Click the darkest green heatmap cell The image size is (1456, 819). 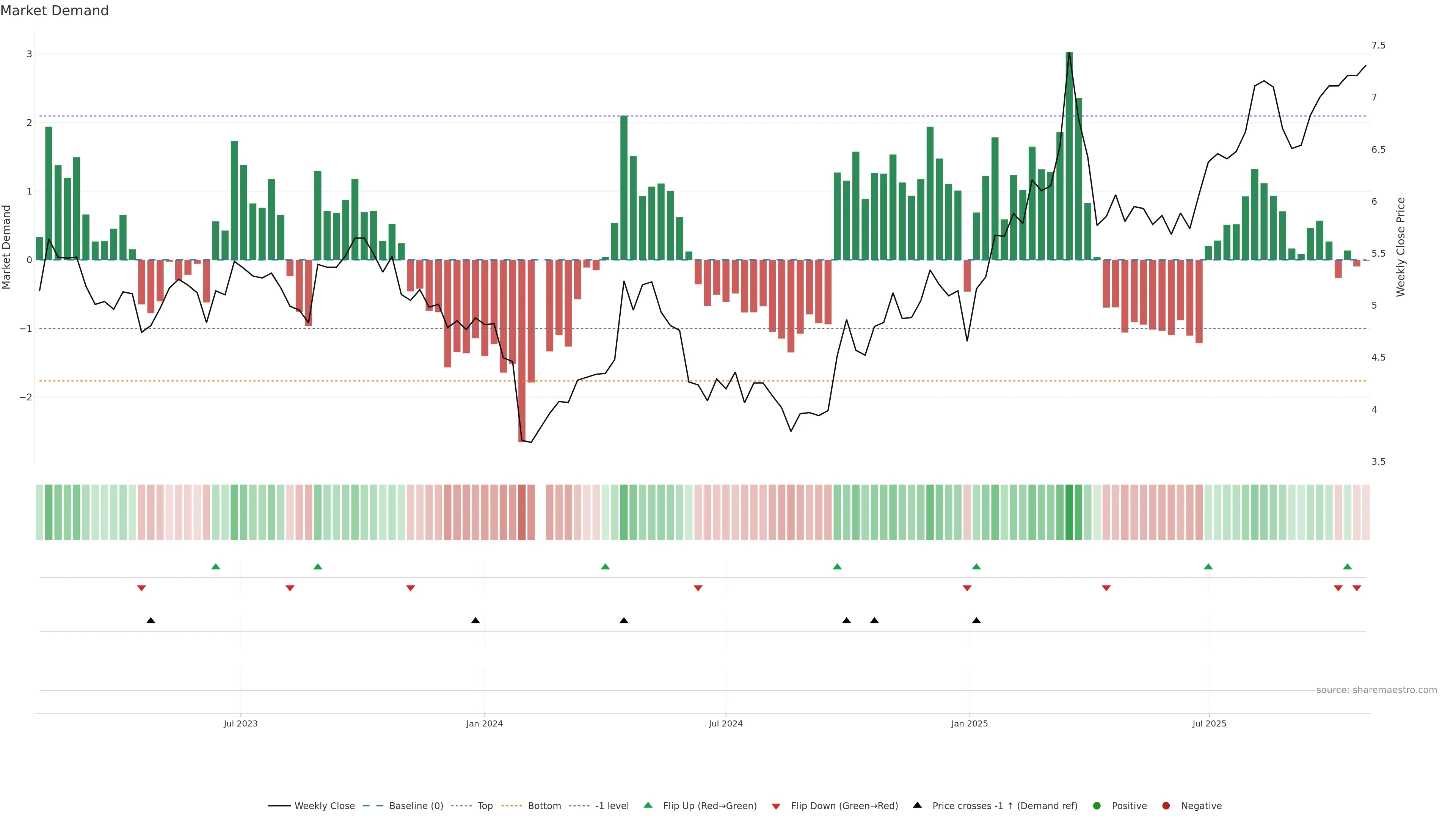click(1069, 512)
